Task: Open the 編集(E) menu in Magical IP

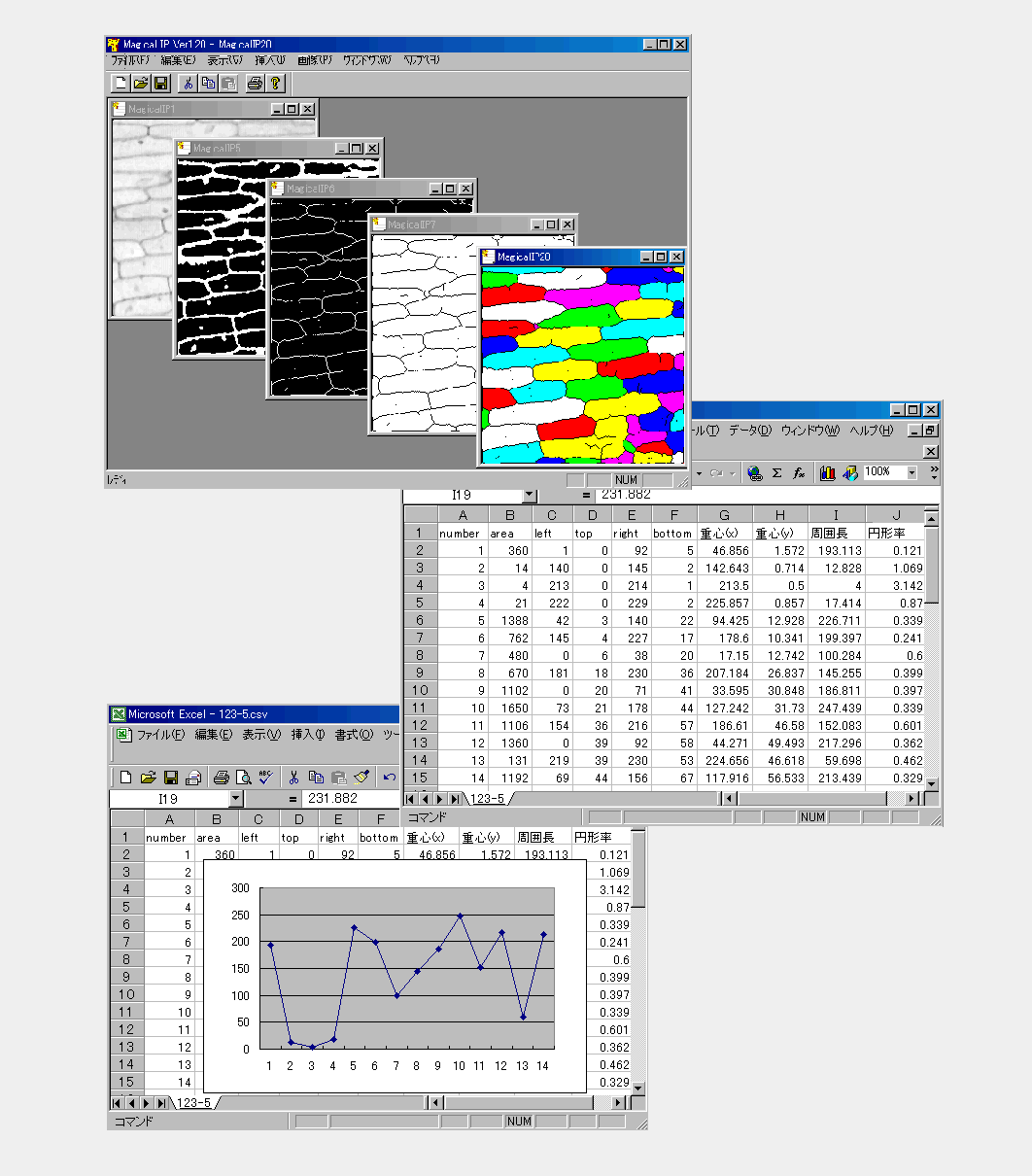Action: pyautogui.click(x=178, y=60)
